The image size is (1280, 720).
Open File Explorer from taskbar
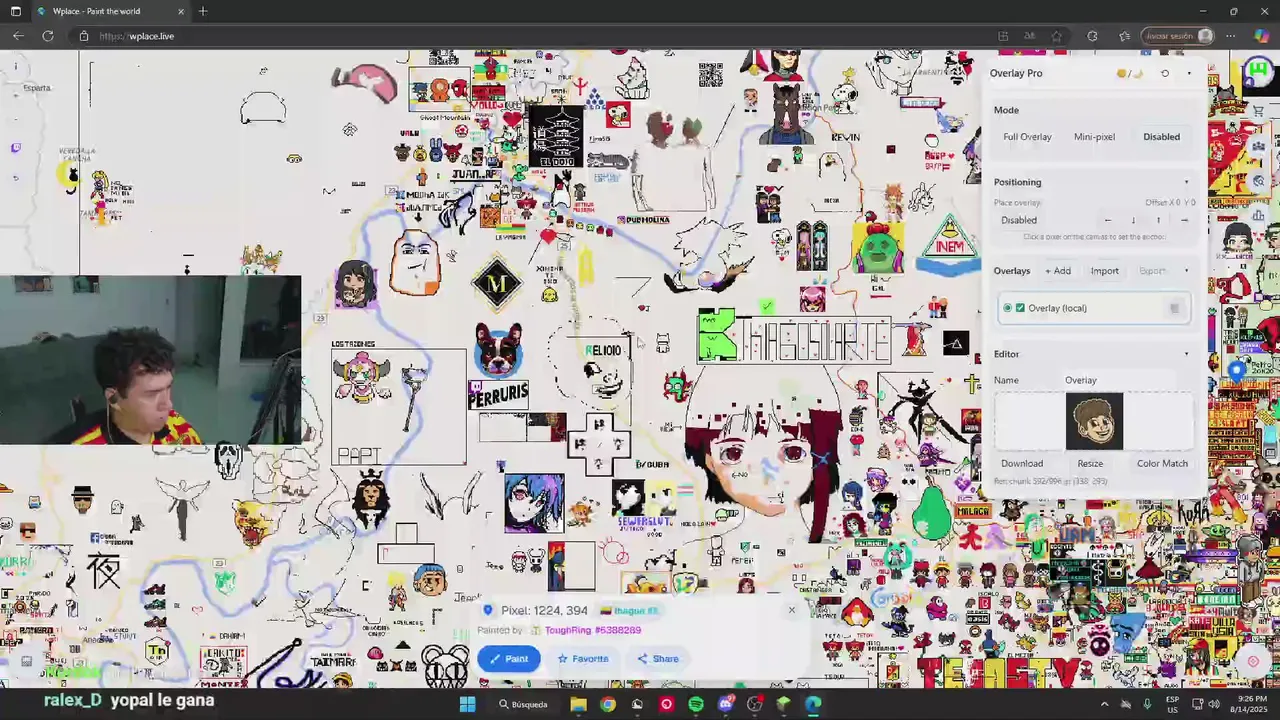(x=578, y=704)
